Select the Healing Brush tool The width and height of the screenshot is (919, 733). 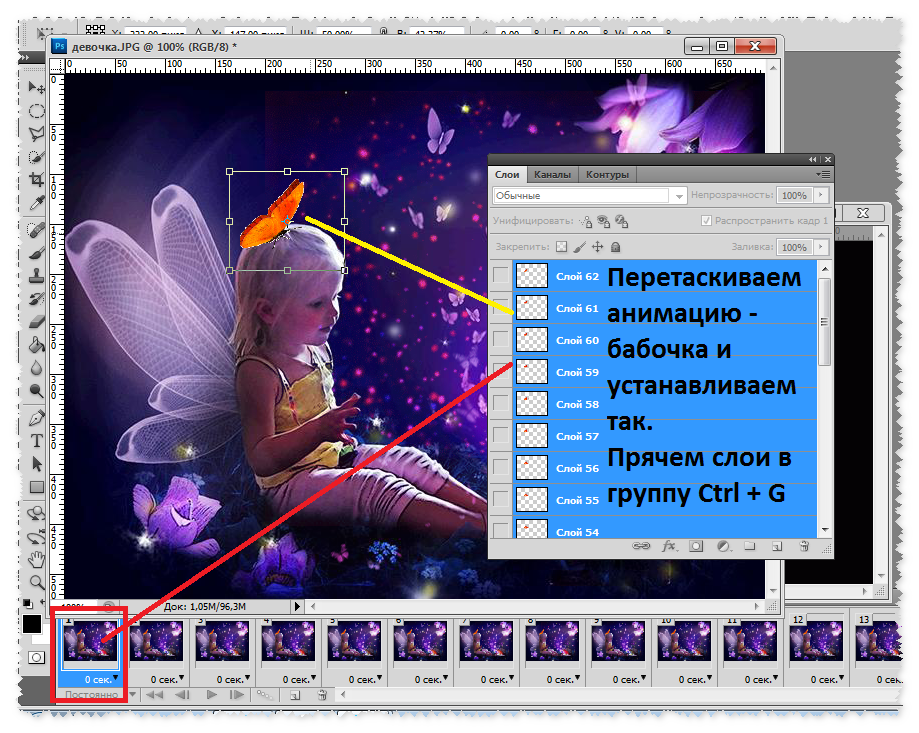36,230
